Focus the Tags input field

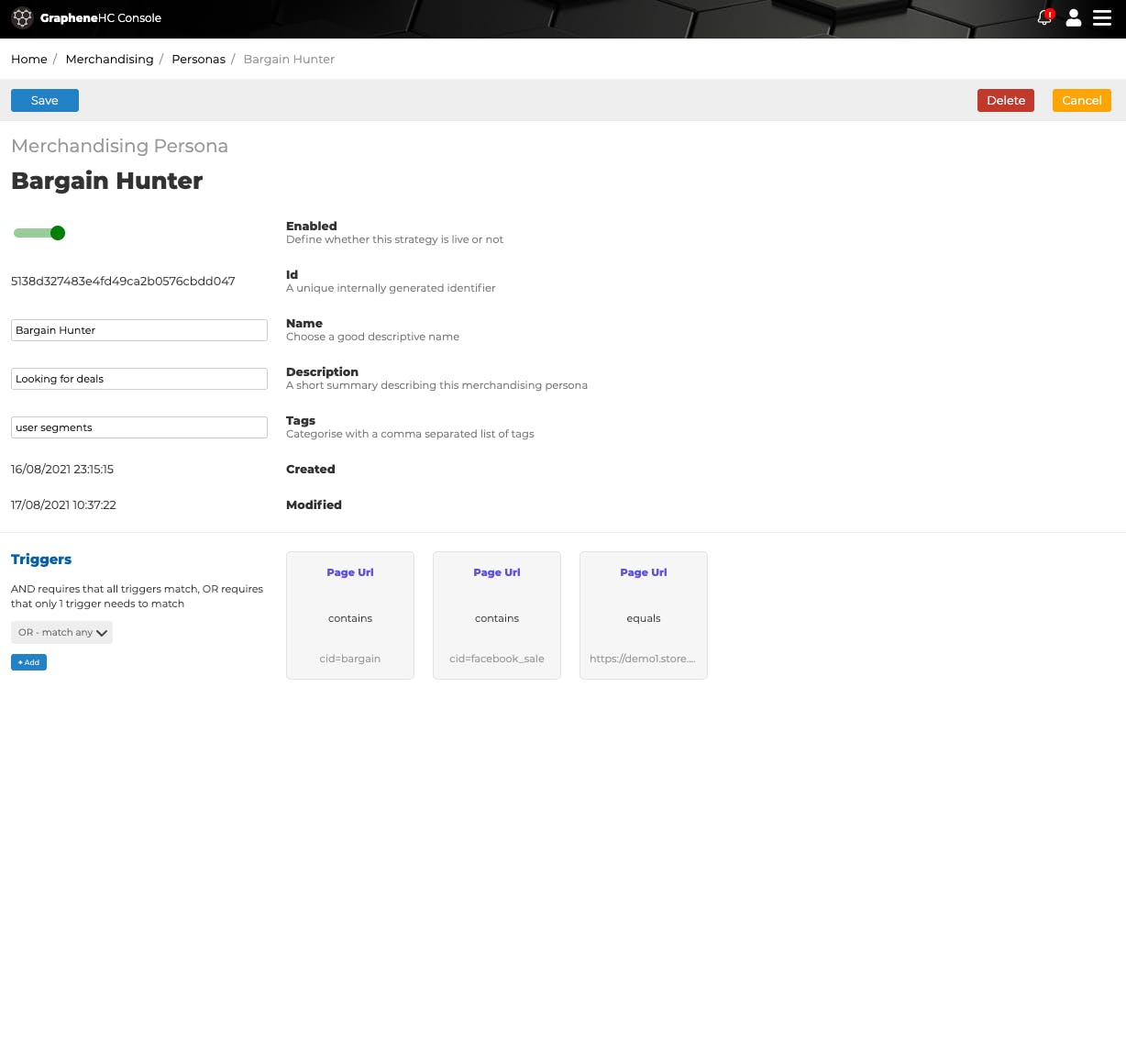tap(139, 427)
